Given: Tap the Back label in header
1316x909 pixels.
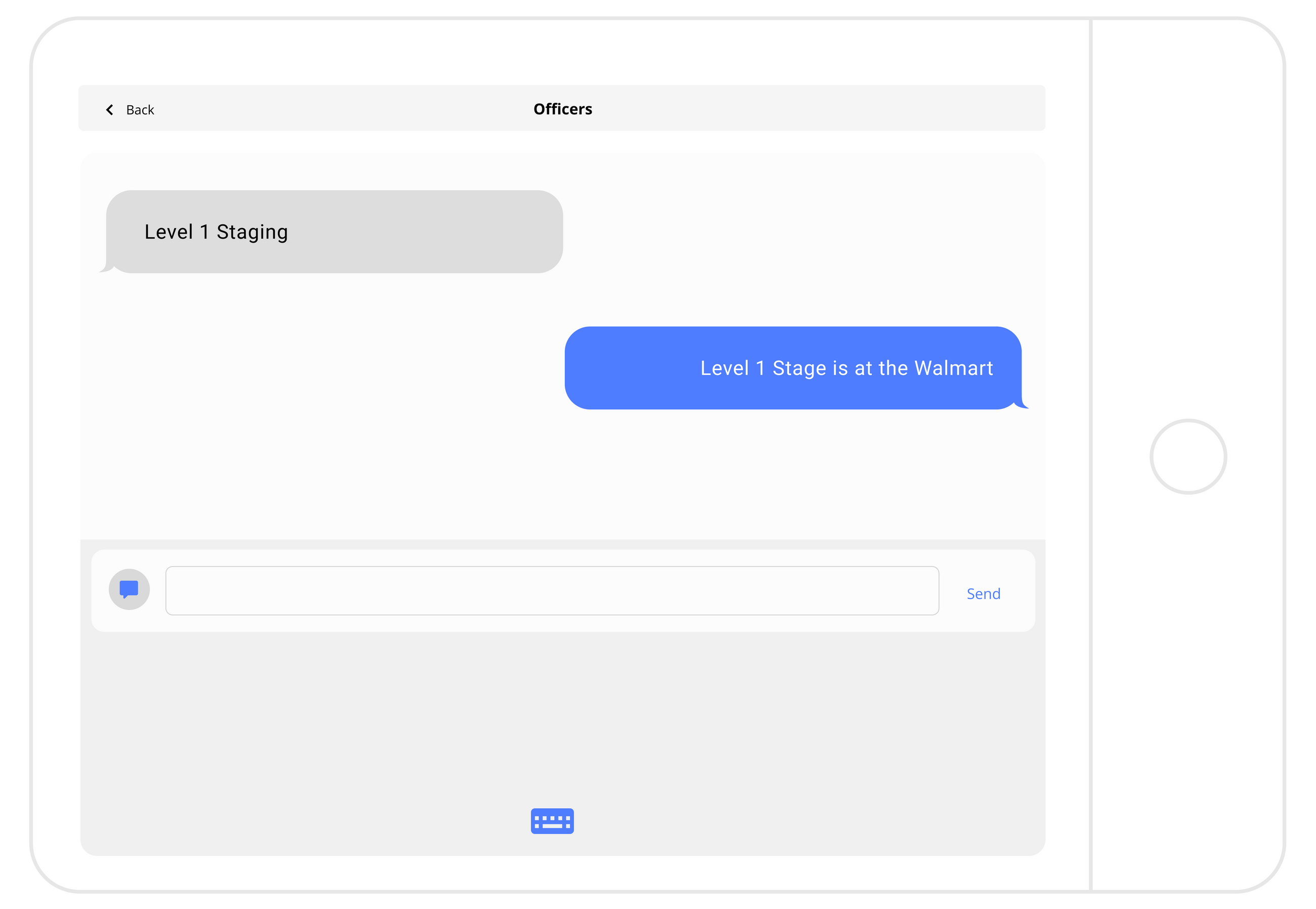Looking at the screenshot, I should tap(140, 110).
